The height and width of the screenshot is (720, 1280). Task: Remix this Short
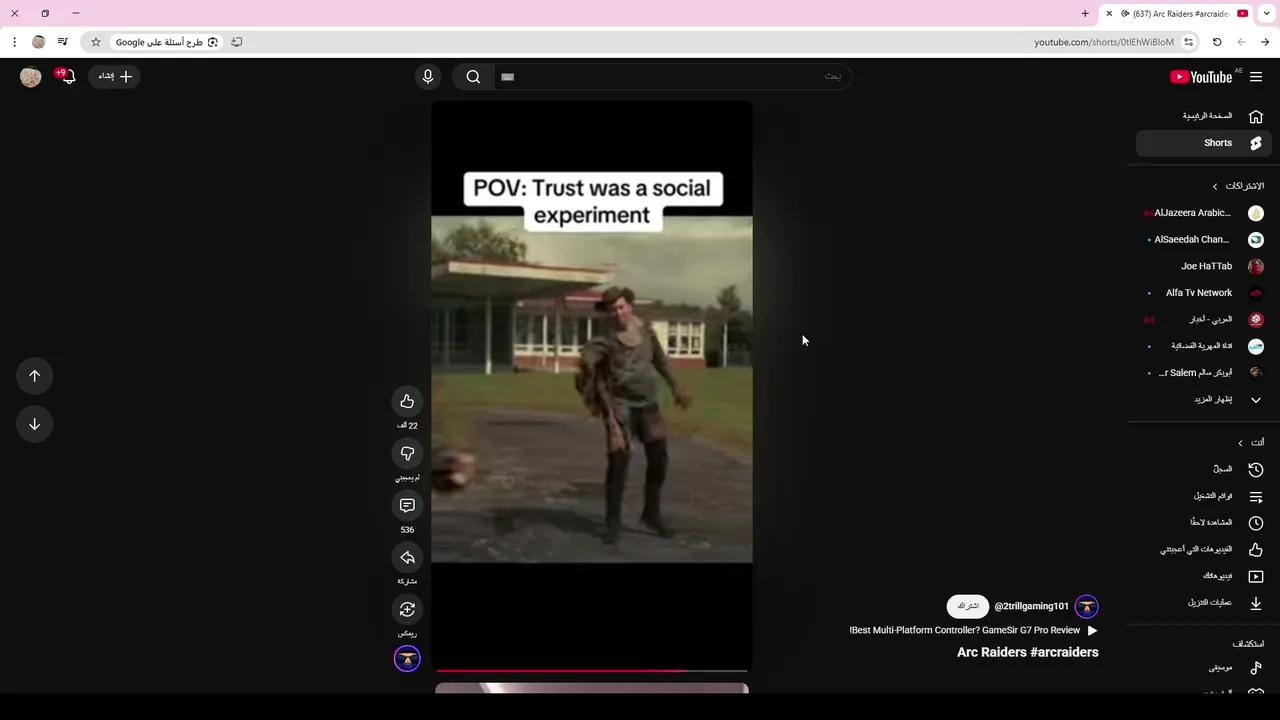tap(407, 610)
